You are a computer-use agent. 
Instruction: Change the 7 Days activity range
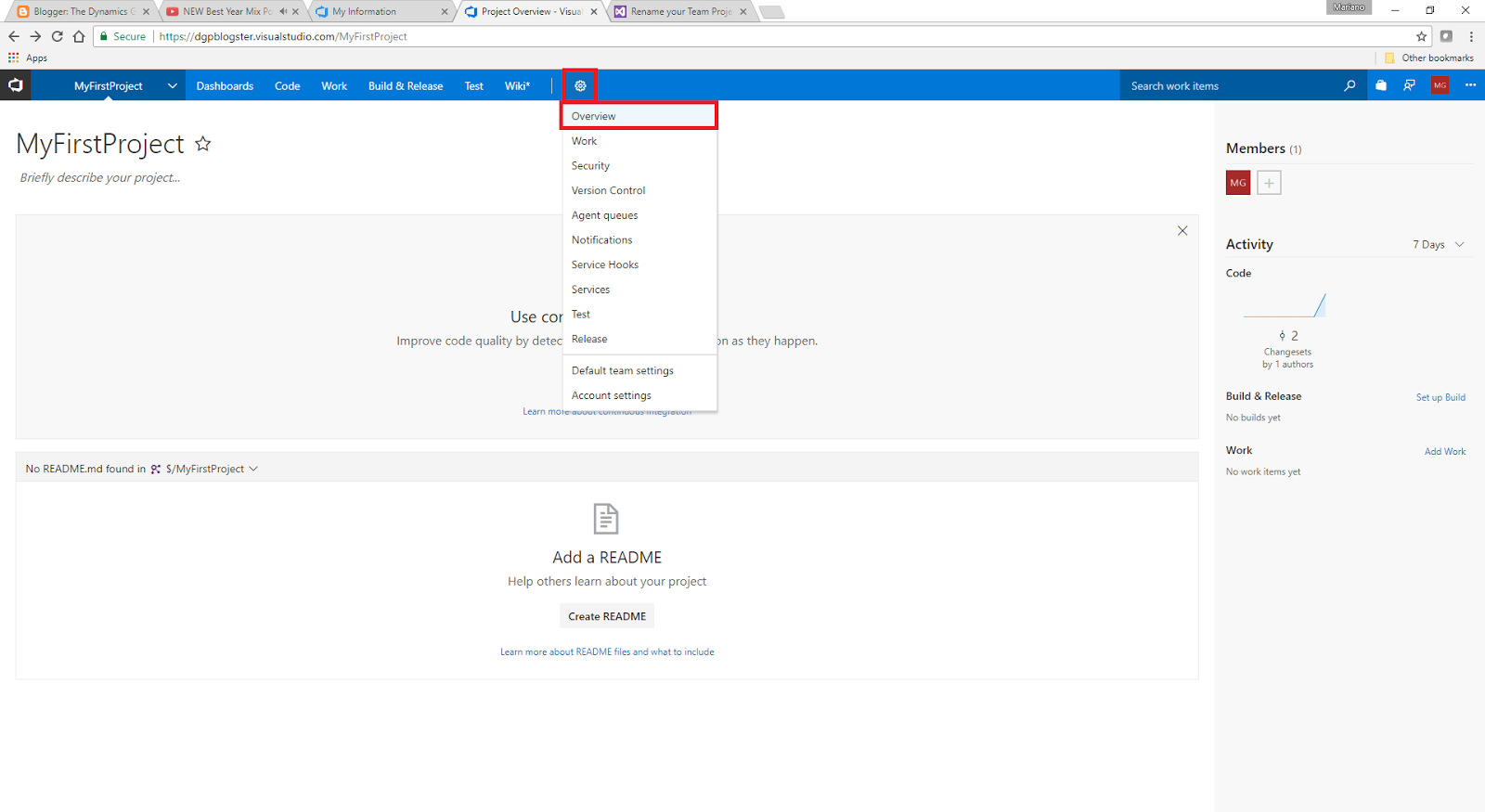[x=1438, y=245]
